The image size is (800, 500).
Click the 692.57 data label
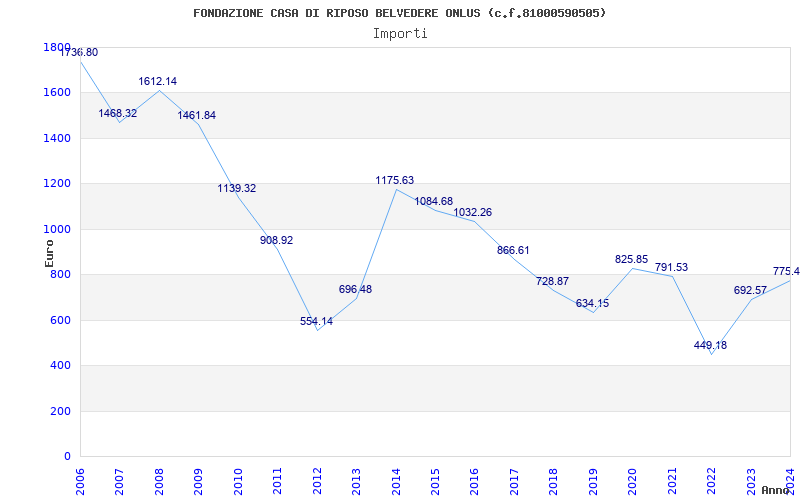pyautogui.click(x=751, y=290)
